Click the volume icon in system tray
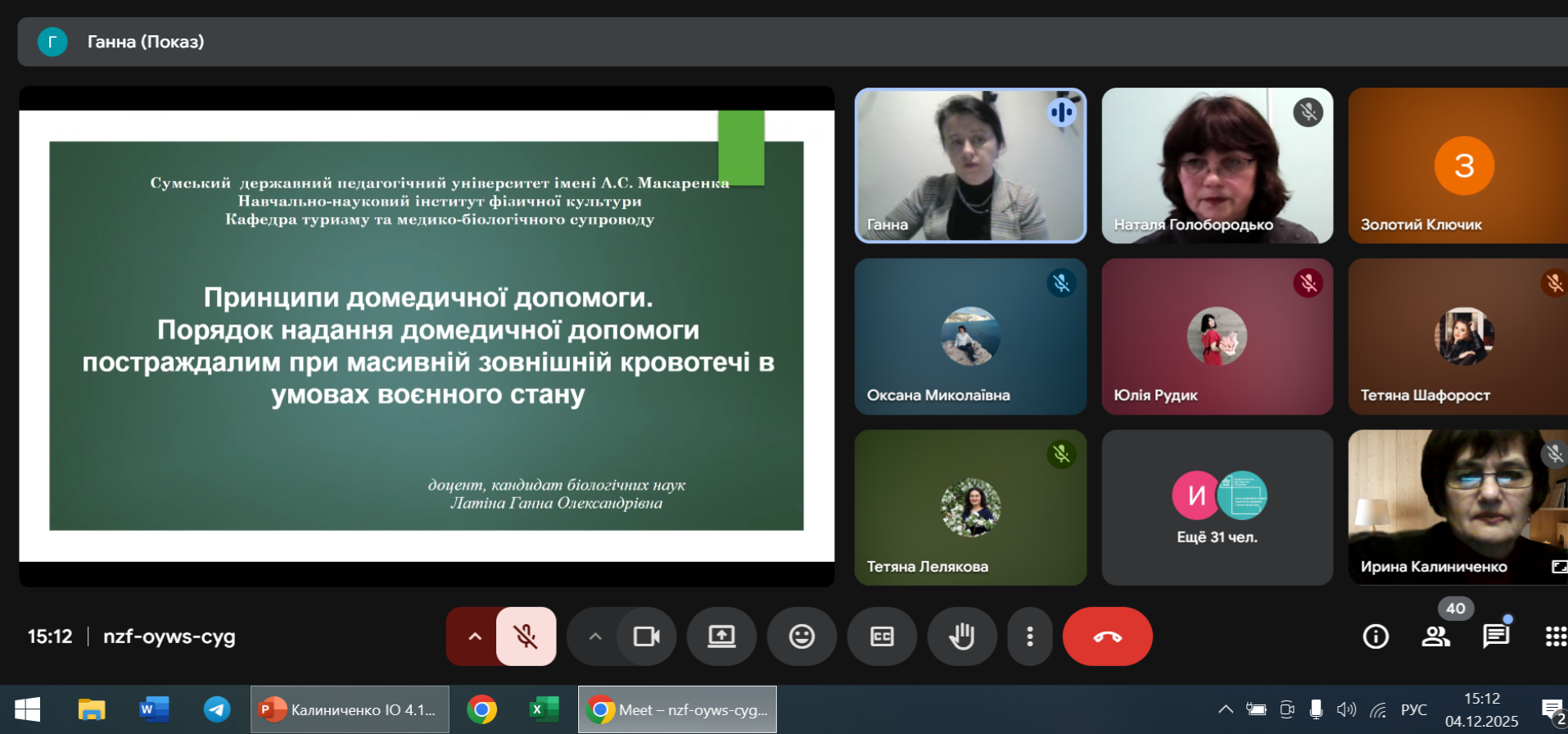The width and height of the screenshot is (1568, 734). (x=1345, y=709)
